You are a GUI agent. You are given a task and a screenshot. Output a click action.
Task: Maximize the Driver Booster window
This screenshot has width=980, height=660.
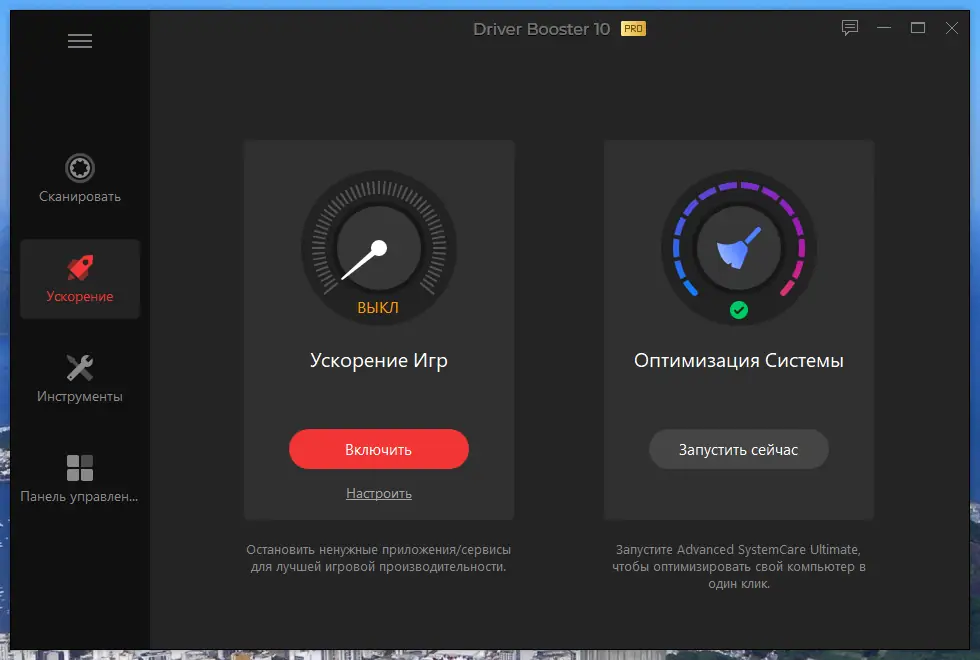click(x=918, y=28)
